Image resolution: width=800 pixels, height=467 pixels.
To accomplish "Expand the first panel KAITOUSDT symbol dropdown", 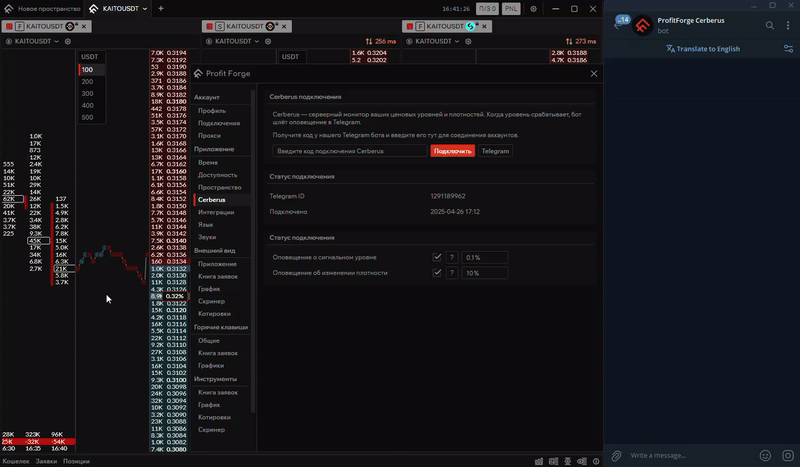I will [x=56, y=41].
